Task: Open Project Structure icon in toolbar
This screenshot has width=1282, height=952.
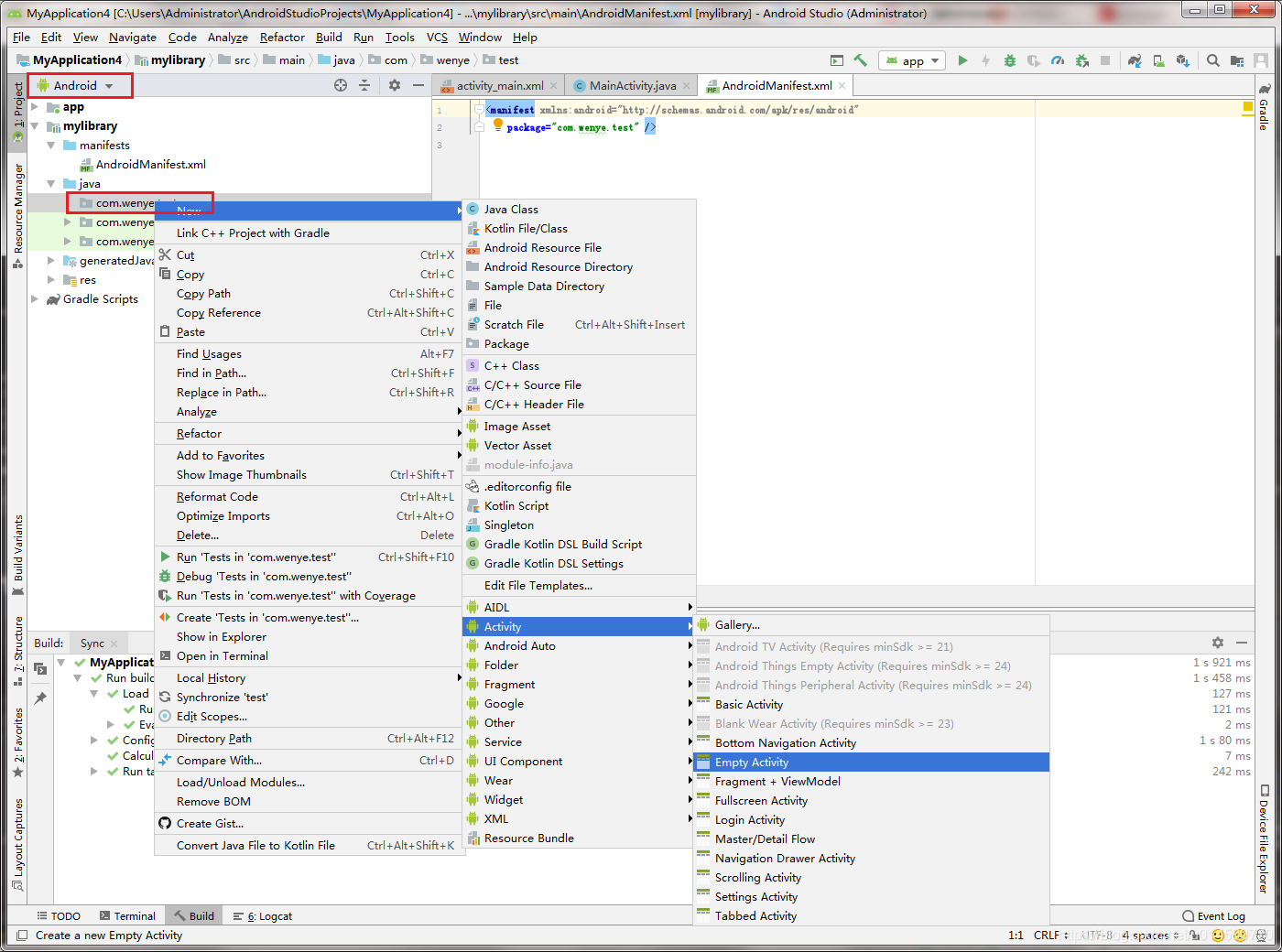Action: (x=1237, y=60)
